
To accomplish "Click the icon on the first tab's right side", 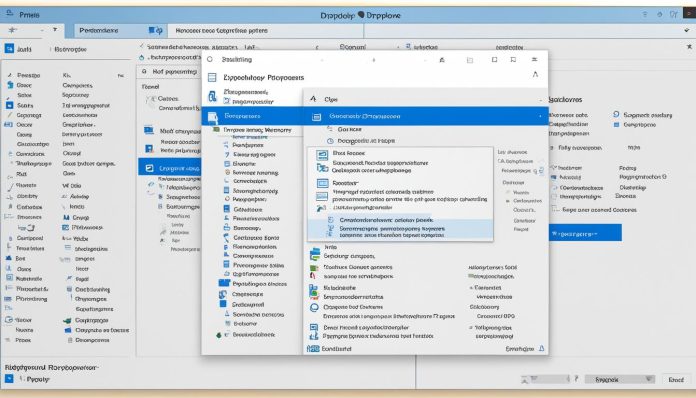I will pyautogui.click(x=155, y=31).
